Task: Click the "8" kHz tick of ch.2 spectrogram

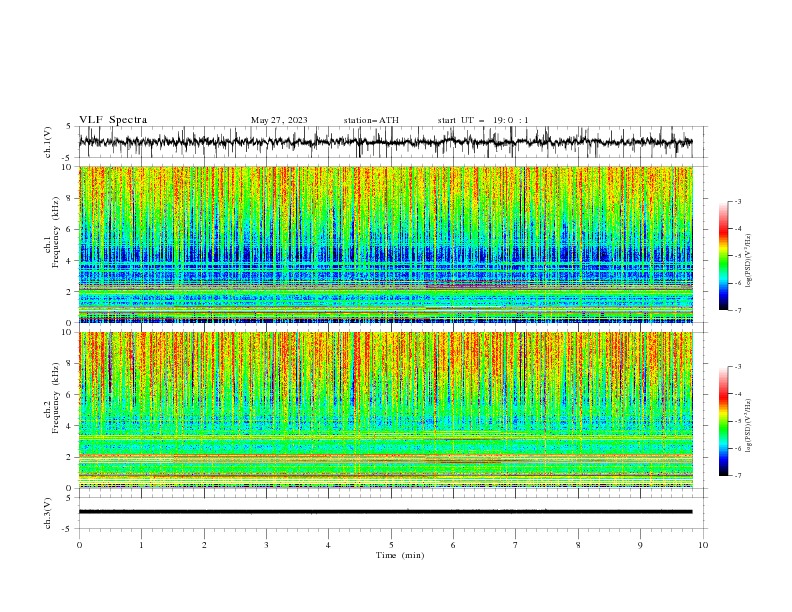Action: click(71, 364)
